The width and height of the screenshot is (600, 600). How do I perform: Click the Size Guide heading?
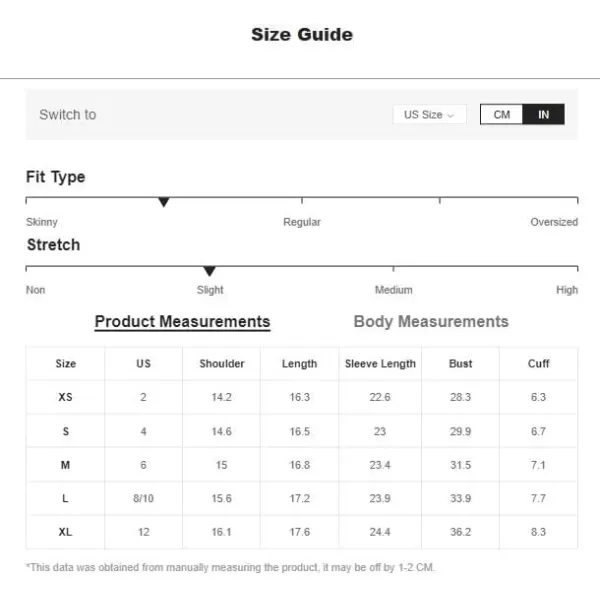(302, 34)
